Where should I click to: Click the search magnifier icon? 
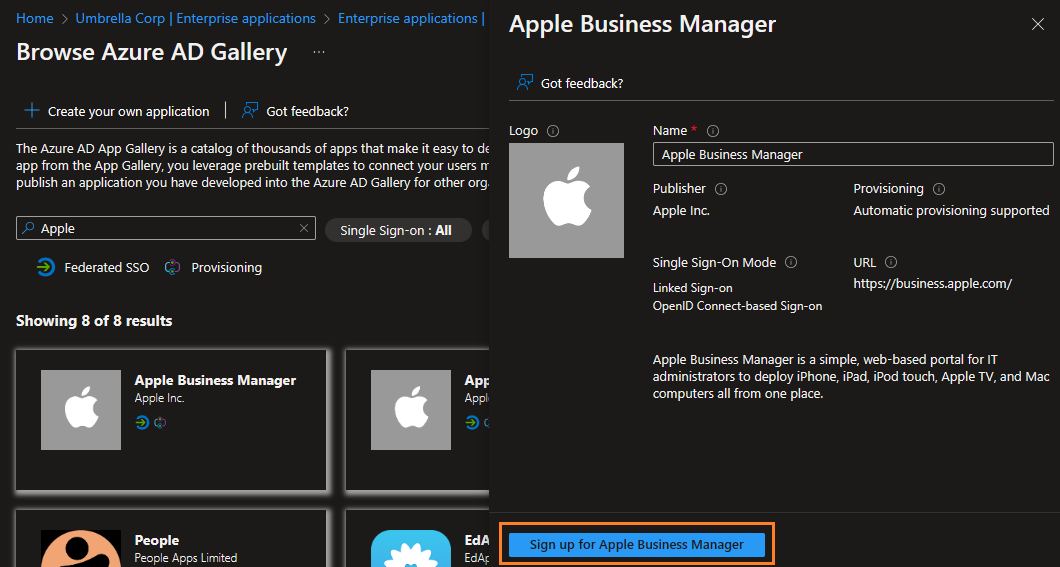28,228
